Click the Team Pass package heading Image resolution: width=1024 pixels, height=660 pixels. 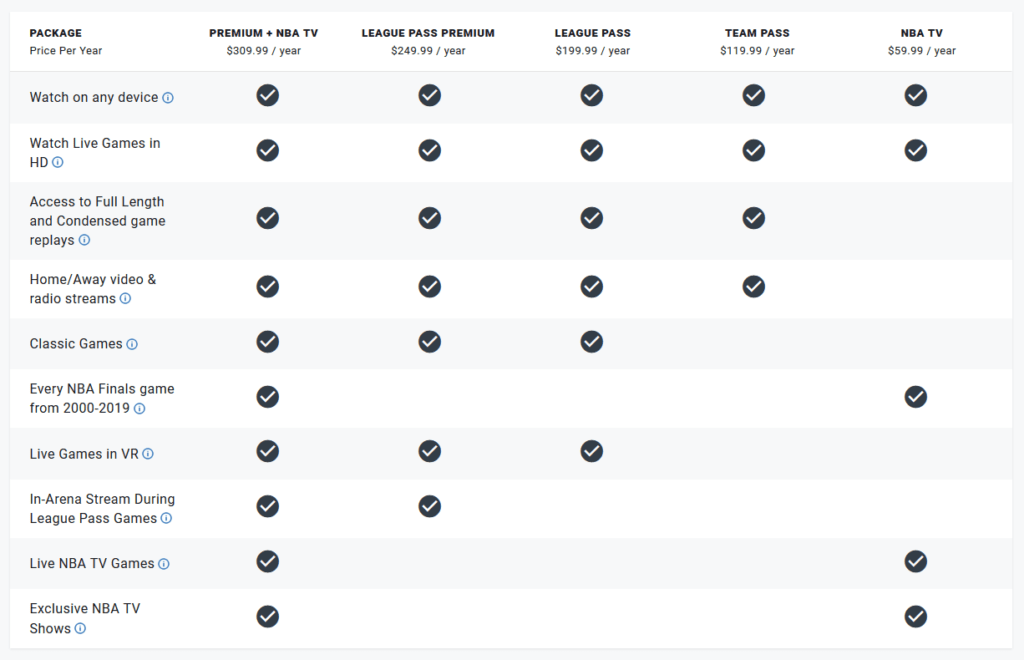(x=758, y=33)
